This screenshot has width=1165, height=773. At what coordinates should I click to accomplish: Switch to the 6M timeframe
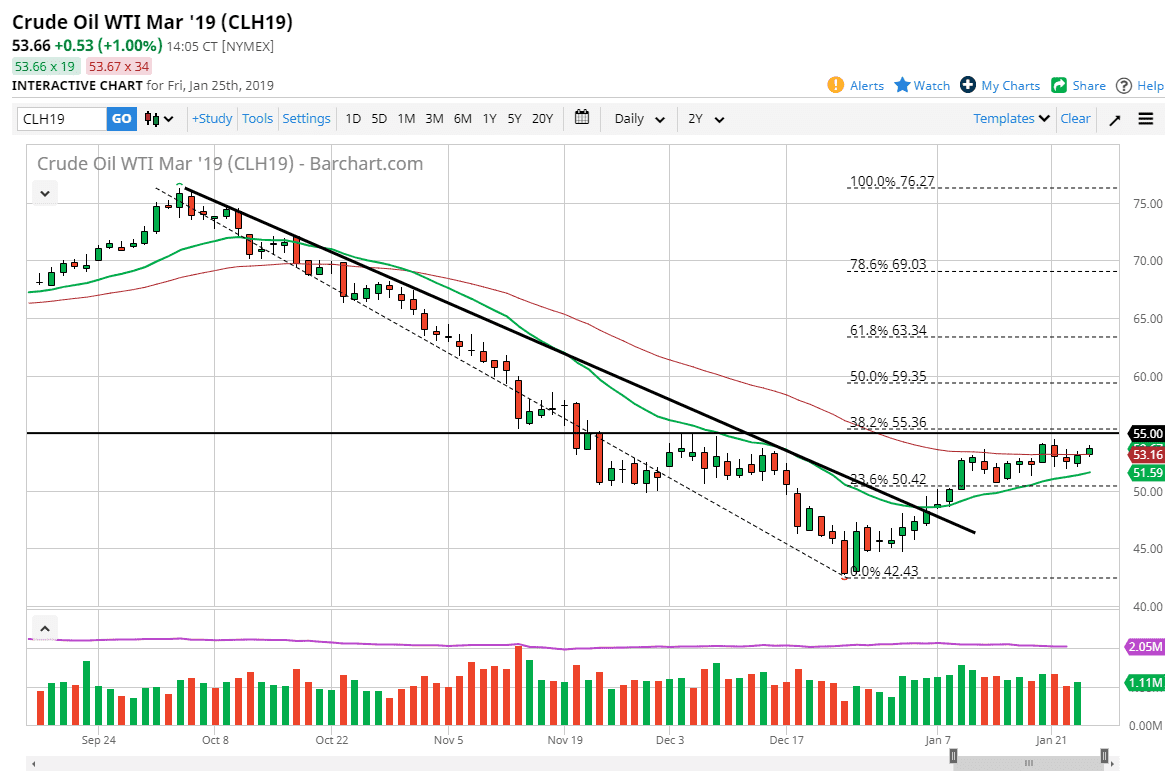coord(462,118)
